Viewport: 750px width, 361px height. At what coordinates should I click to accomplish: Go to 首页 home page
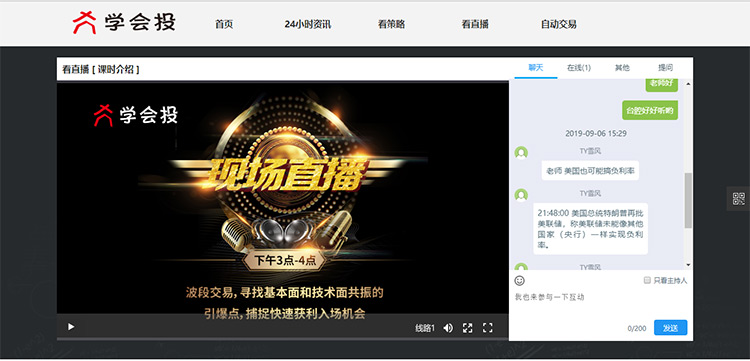point(224,24)
